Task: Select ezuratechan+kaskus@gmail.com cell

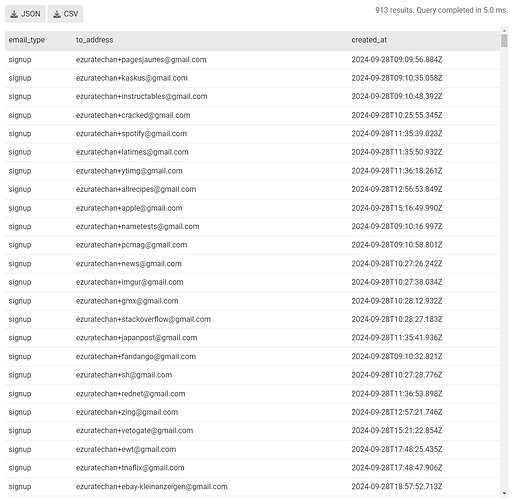Action: [132, 78]
